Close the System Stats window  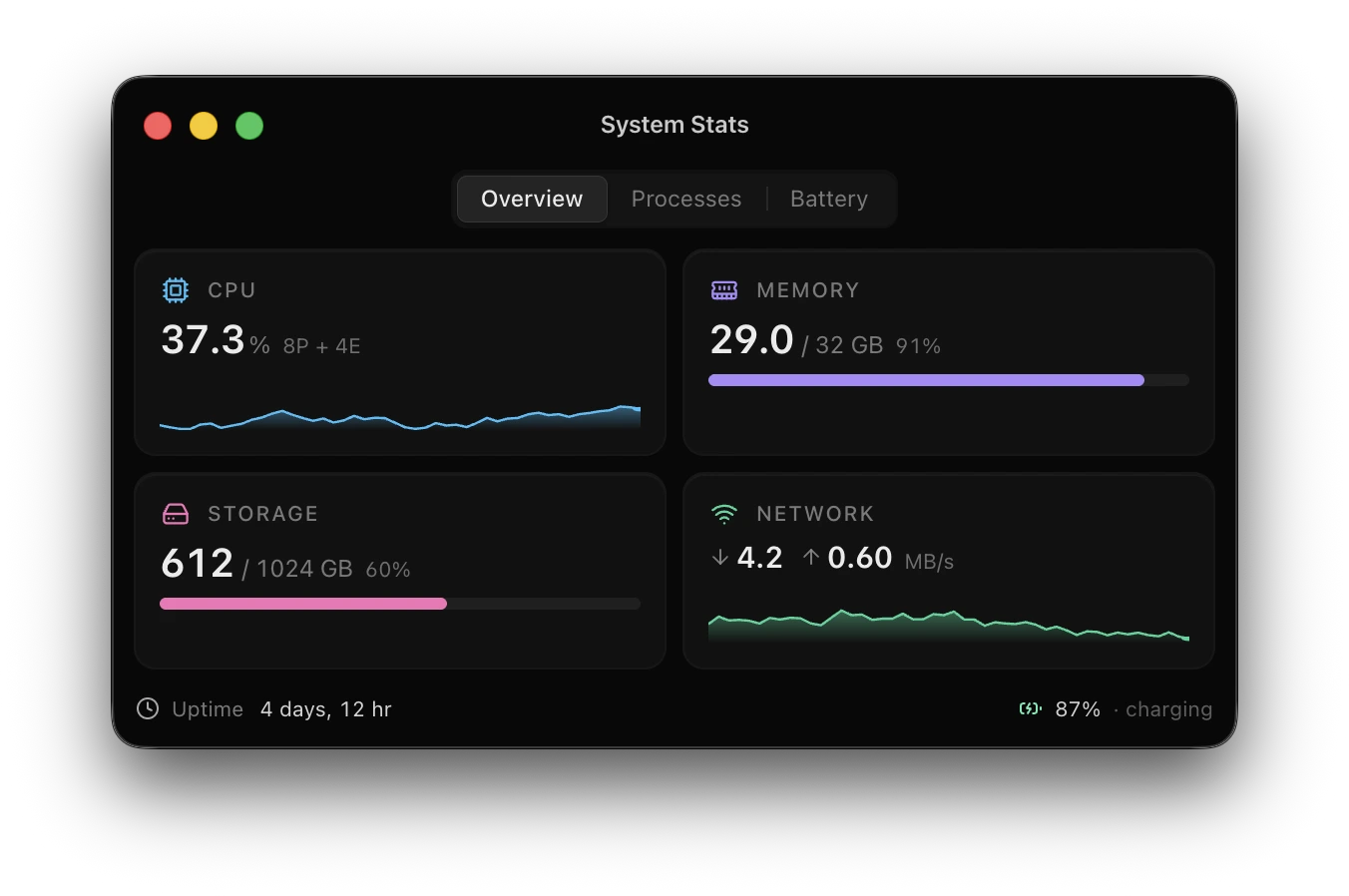coord(158,126)
